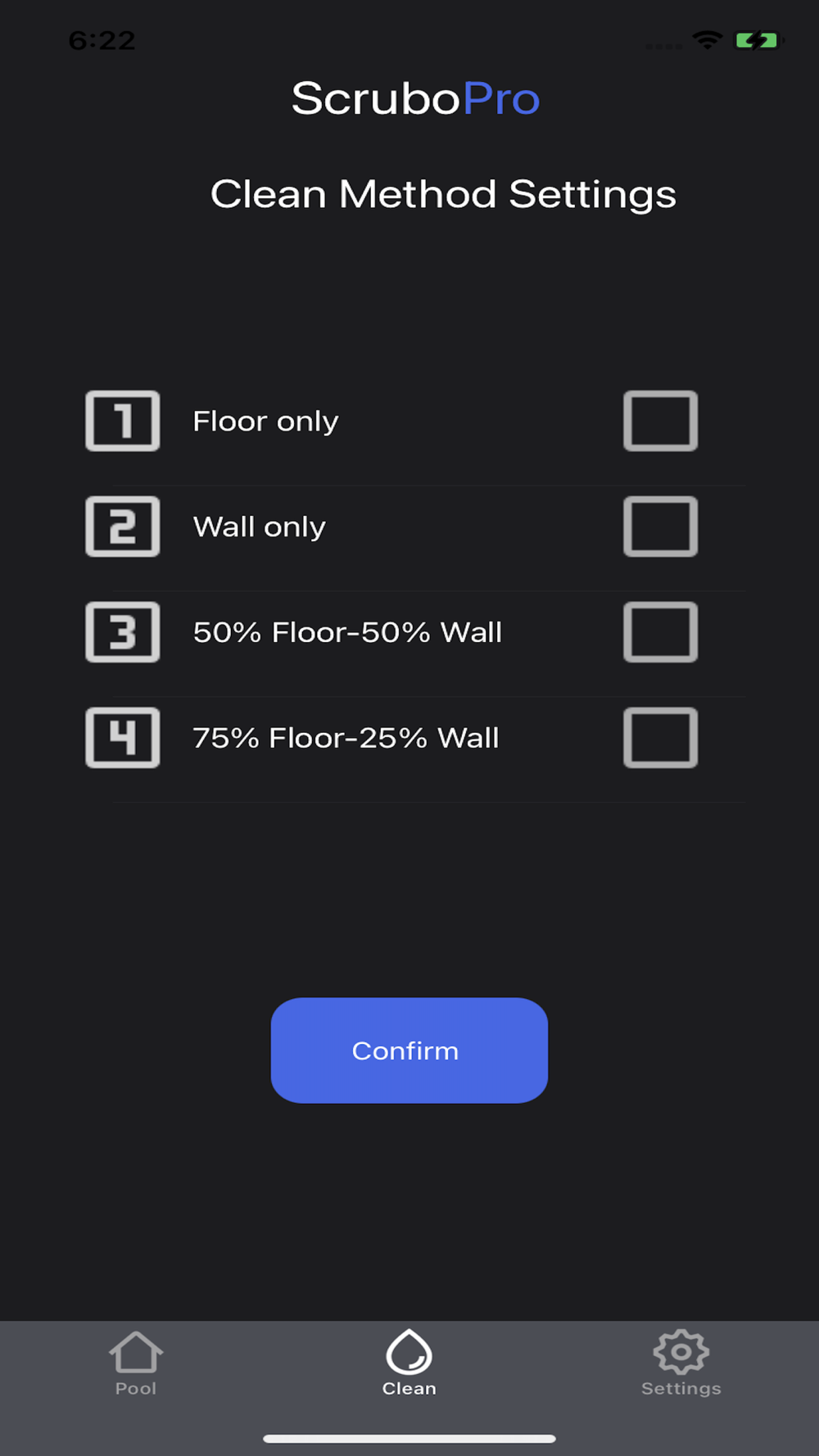Tap the ScruboPro logo title
The image size is (819, 1456).
(x=416, y=99)
